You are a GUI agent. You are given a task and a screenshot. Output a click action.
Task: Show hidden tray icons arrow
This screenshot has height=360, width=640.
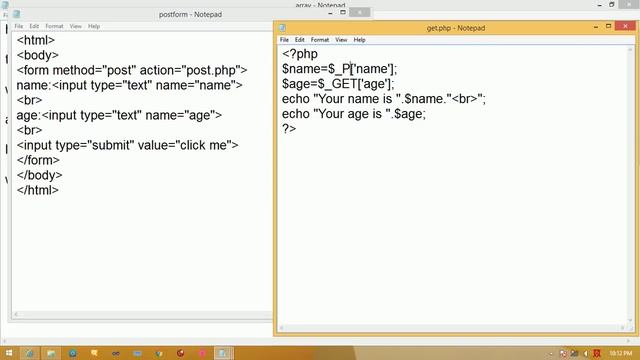tap(551, 354)
